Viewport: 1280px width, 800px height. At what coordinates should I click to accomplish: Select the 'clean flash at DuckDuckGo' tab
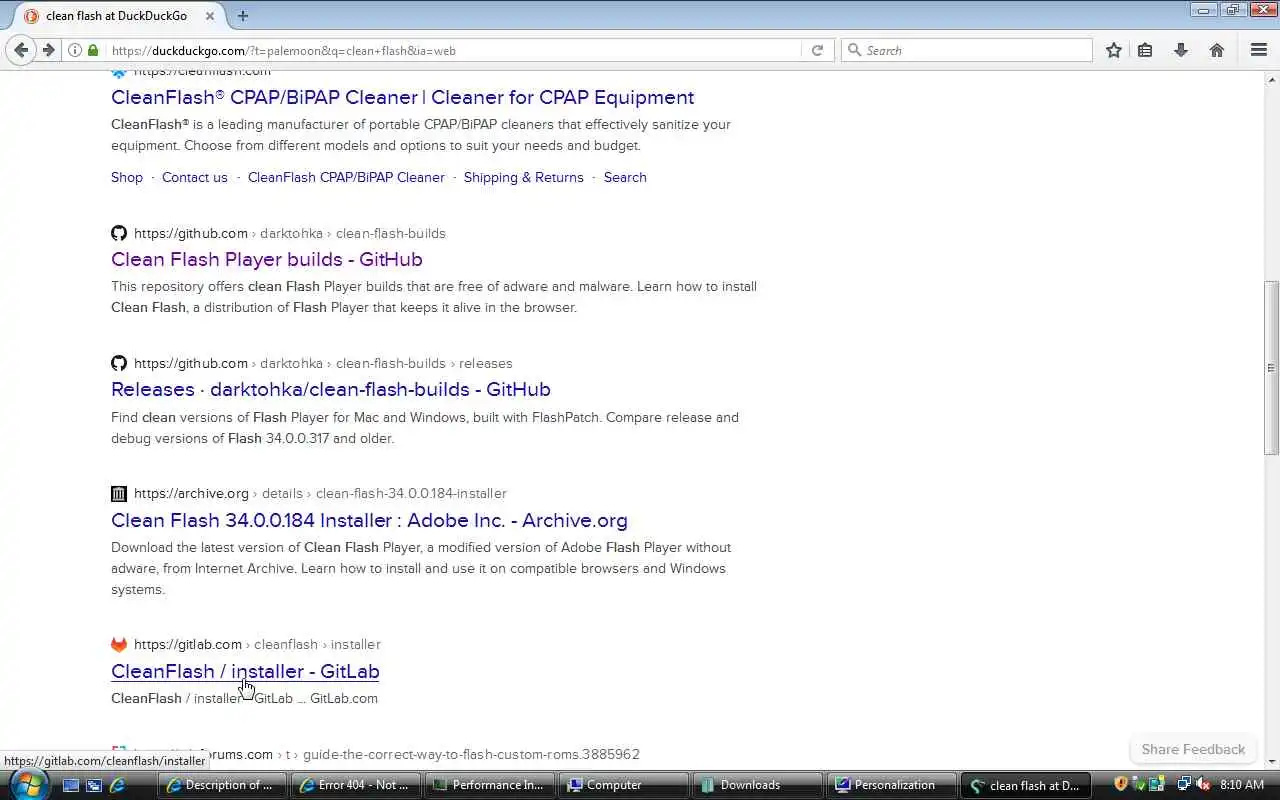click(116, 16)
